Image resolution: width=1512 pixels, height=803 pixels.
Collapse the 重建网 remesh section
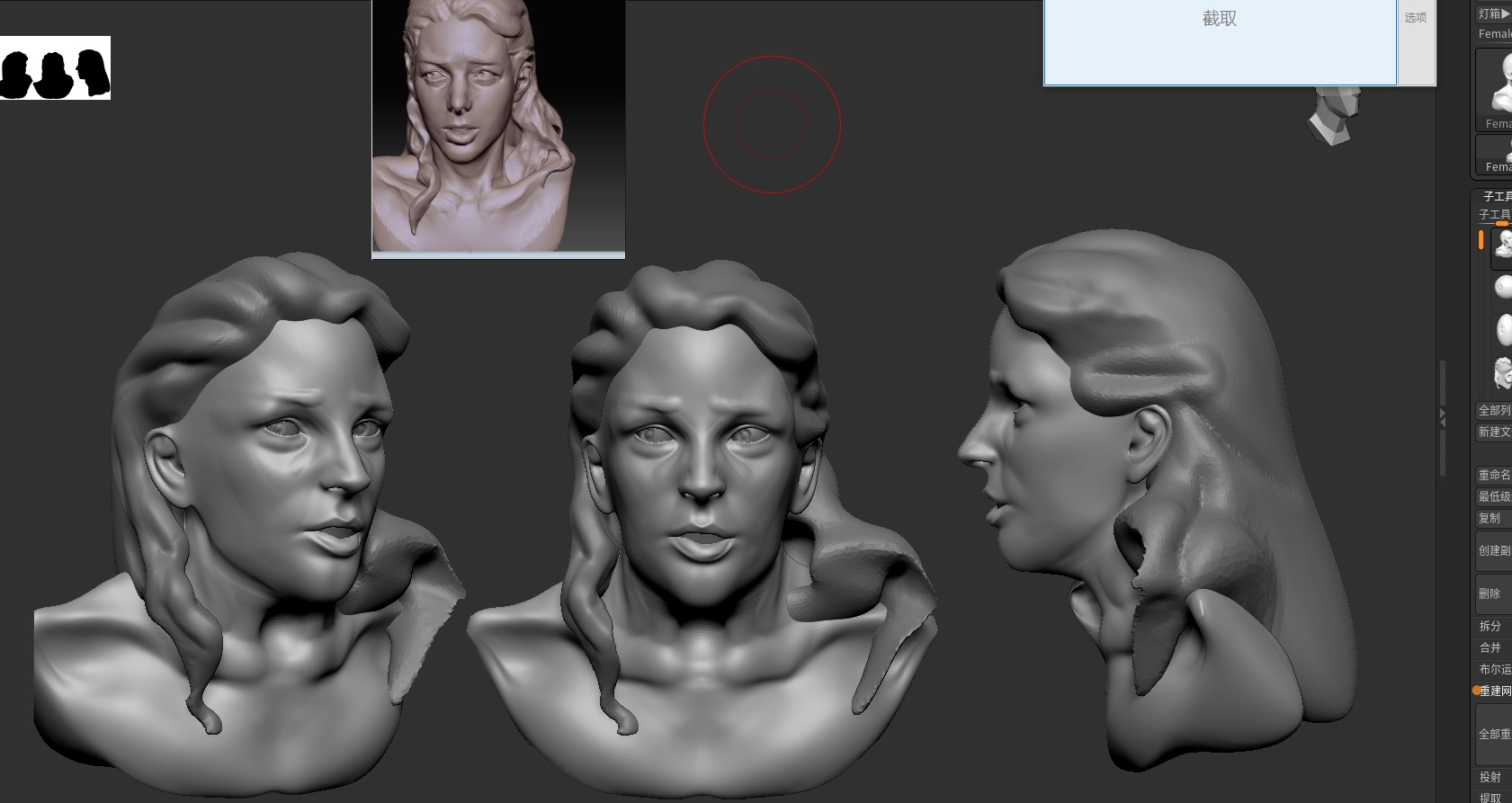1494,691
